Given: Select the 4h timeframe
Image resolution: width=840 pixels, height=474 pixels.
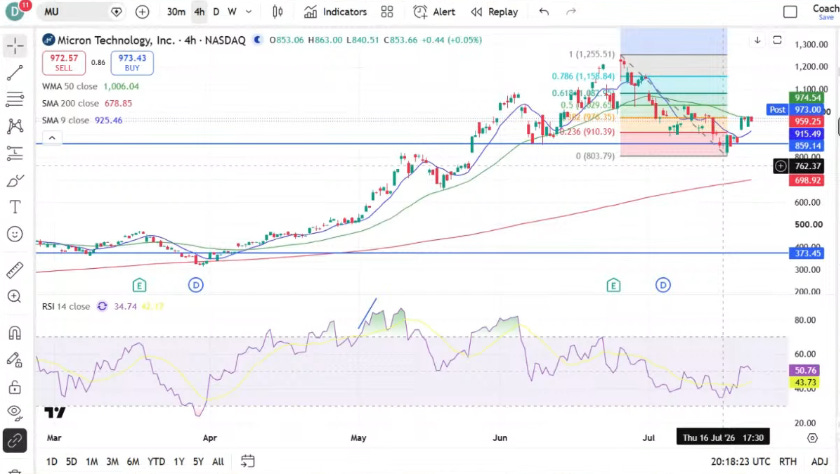Looking at the screenshot, I should [x=199, y=12].
